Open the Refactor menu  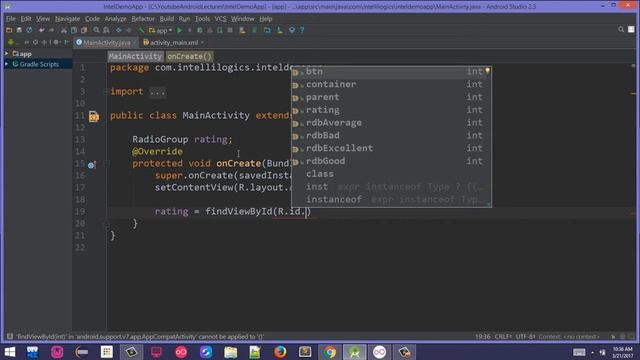[x=143, y=19]
